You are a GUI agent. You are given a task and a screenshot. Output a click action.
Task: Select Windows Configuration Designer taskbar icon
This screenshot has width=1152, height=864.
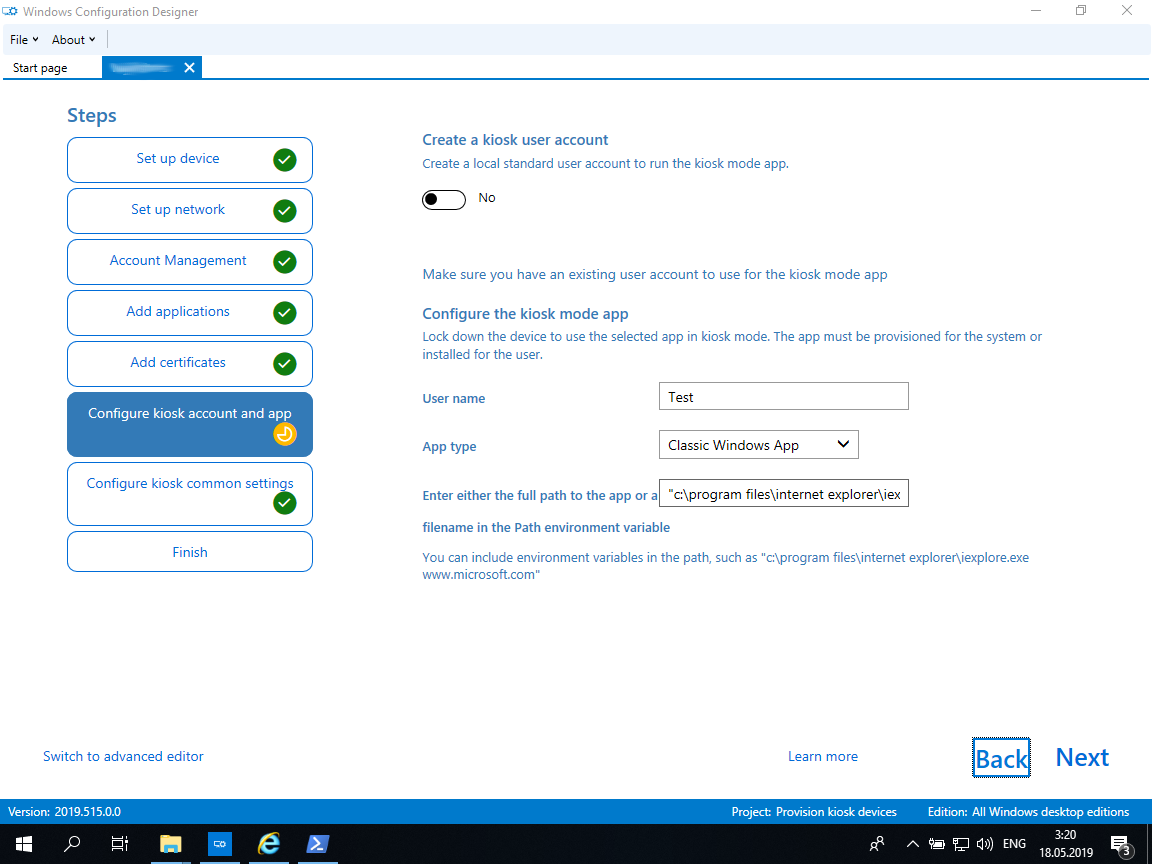(x=220, y=843)
